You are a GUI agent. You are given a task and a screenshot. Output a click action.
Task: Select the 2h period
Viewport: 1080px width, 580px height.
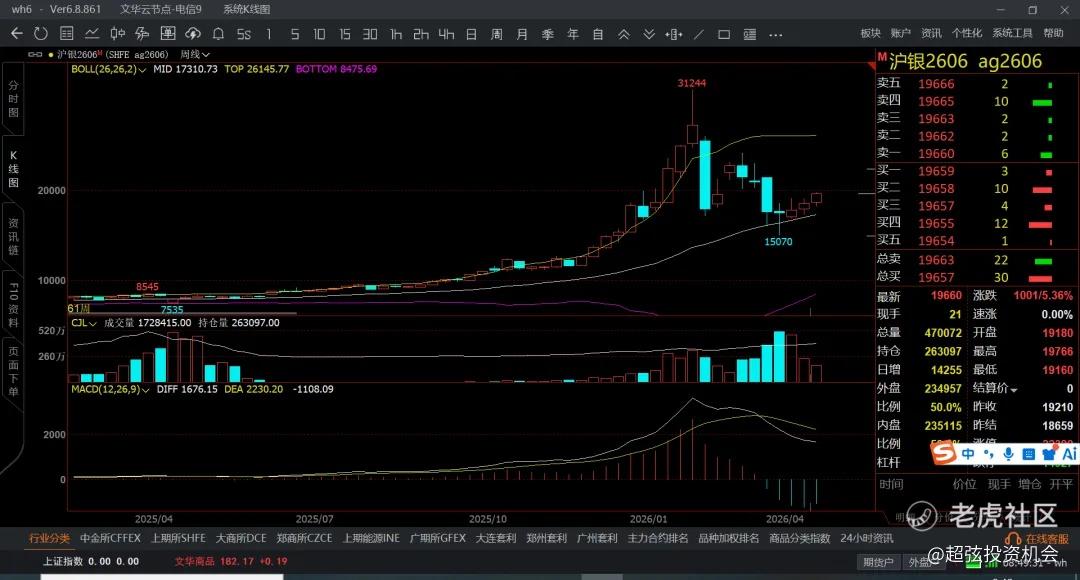pyautogui.click(x=421, y=34)
